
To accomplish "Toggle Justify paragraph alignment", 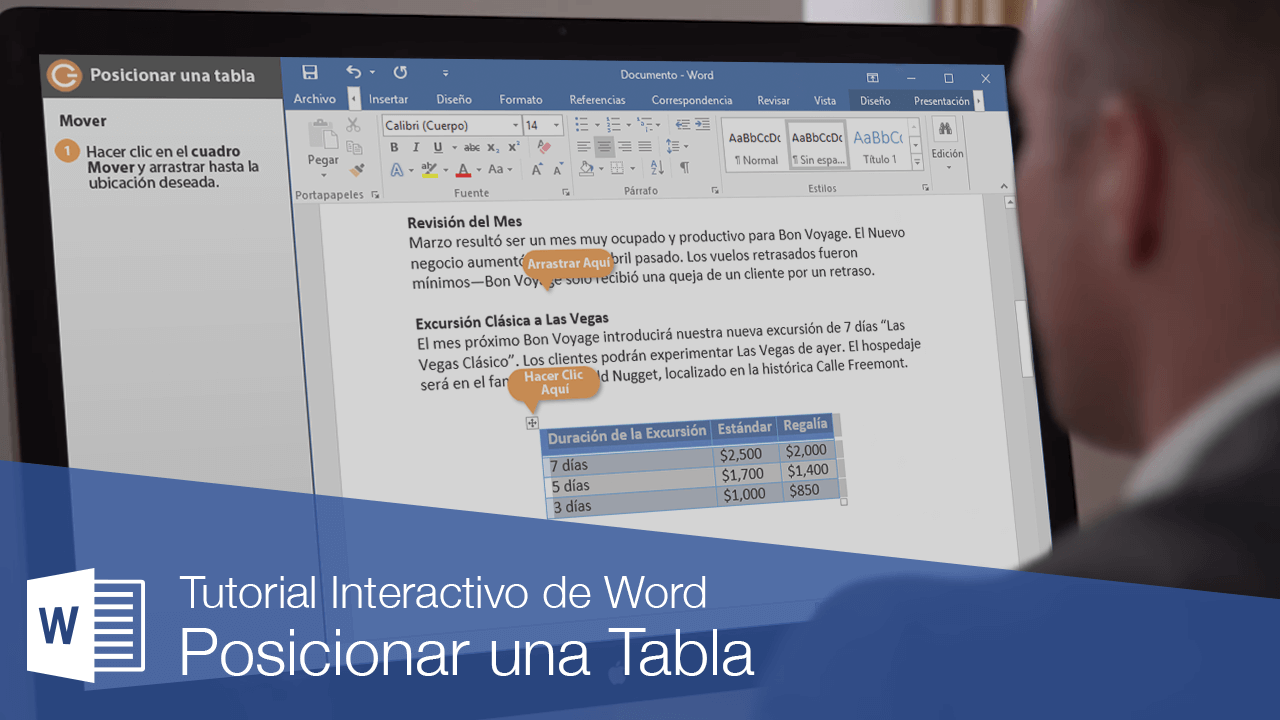I will [x=645, y=146].
